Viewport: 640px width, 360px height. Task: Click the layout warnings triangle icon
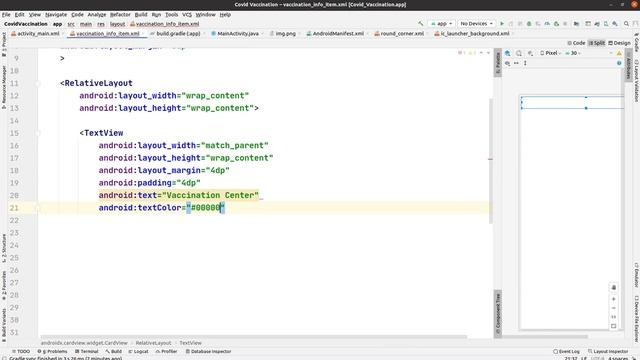[x=619, y=53]
